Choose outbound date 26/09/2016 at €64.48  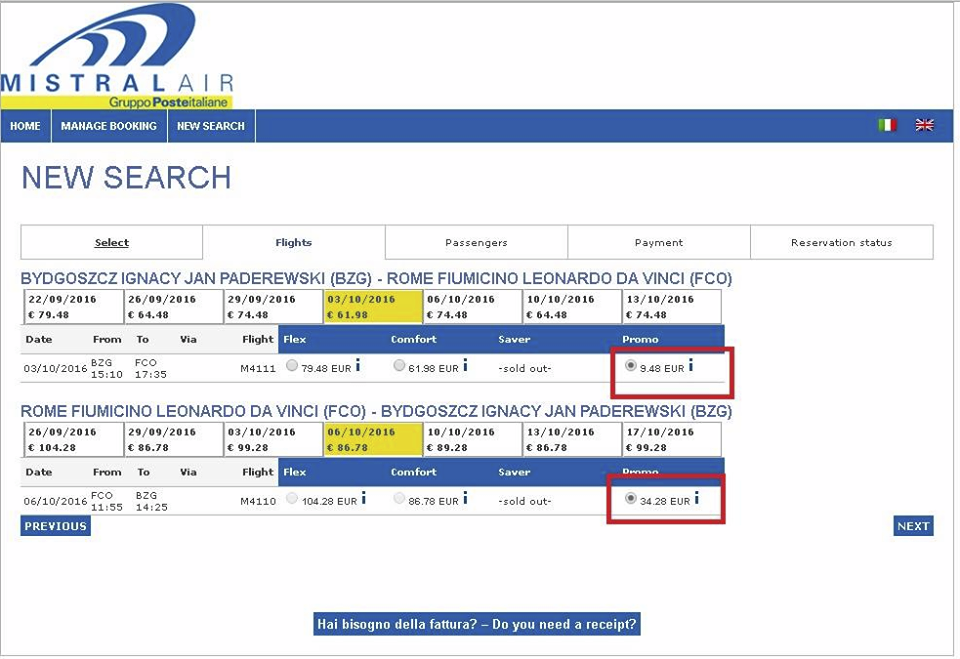pos(173,307)
